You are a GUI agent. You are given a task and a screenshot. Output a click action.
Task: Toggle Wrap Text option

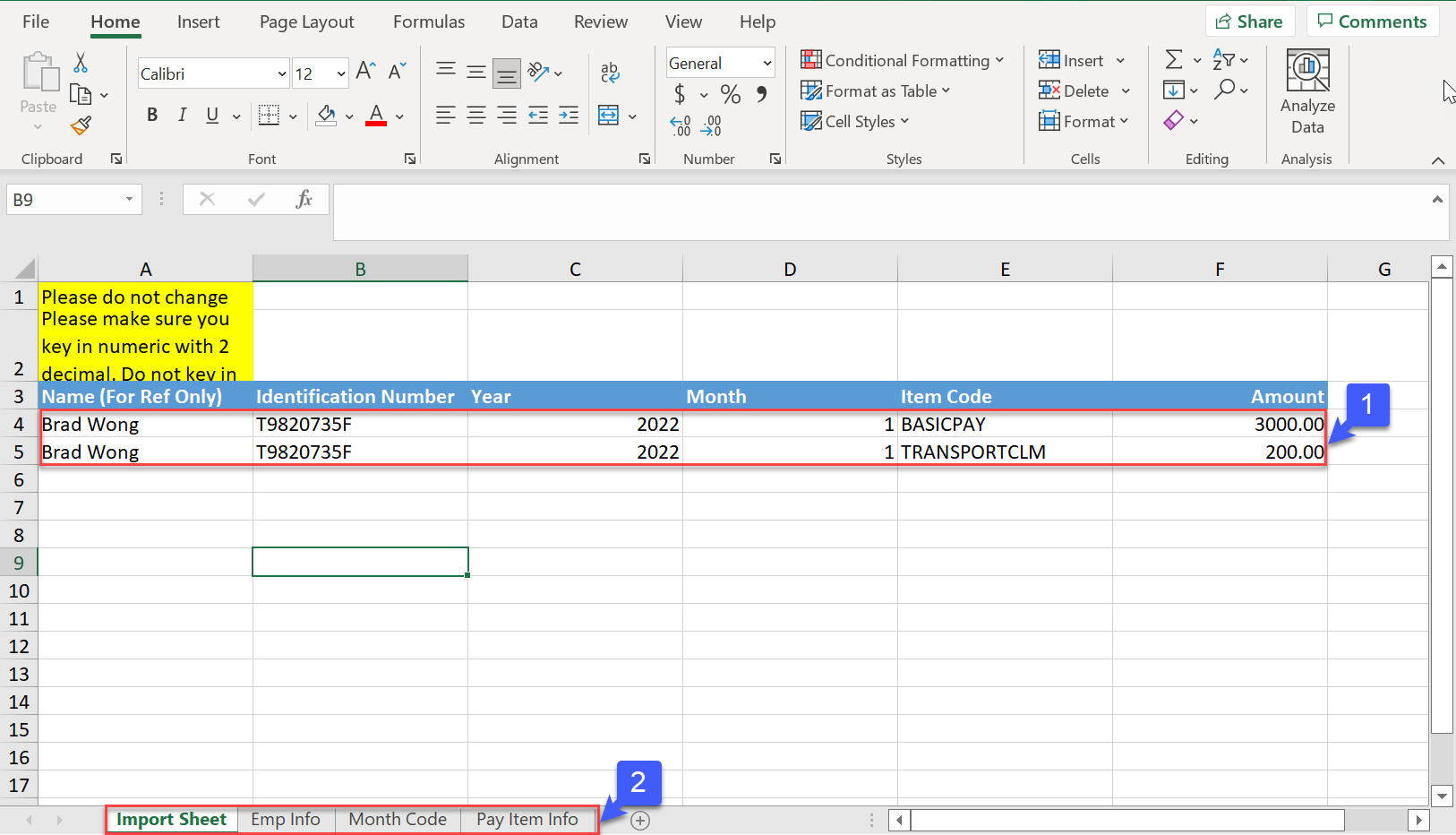[610, 73]
